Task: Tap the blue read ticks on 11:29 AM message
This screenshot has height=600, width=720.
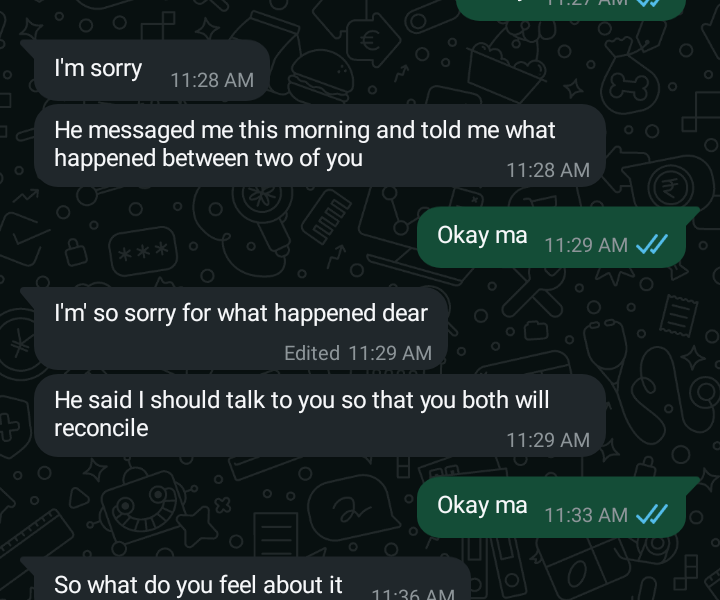Action: 652,244
